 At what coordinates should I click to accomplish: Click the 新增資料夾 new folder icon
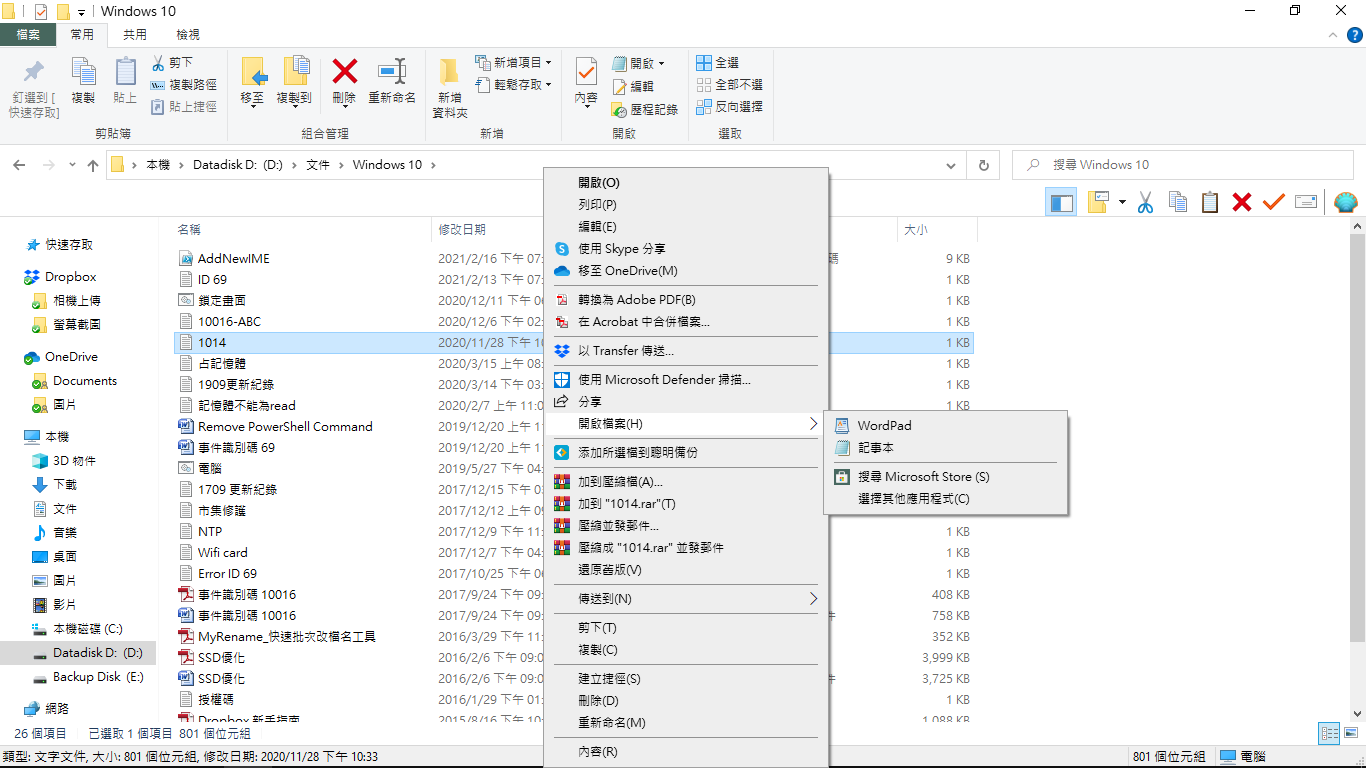tap(450, 88)
